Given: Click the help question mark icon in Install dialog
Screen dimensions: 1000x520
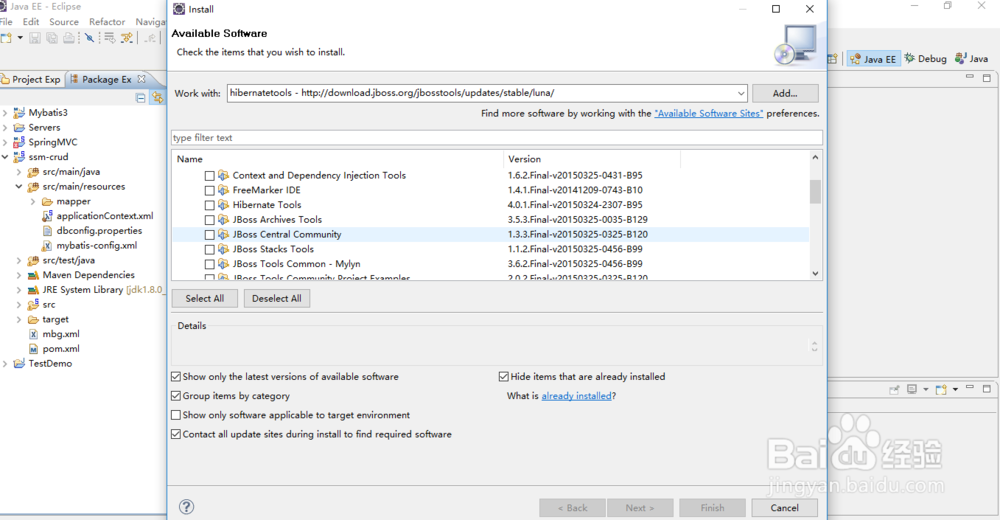Looking at the screenshot, I should [x=186, y=507].
